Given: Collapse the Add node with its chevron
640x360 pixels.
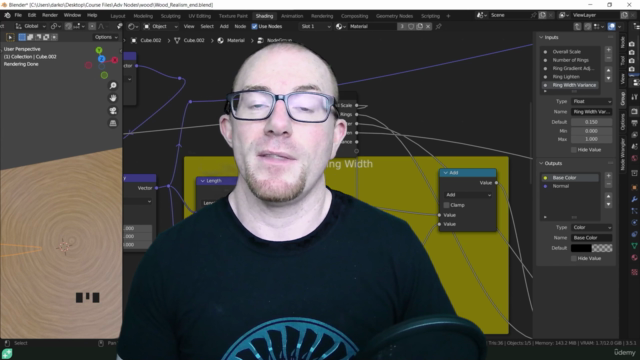Looking at the screenshot, I should (446, 173).
